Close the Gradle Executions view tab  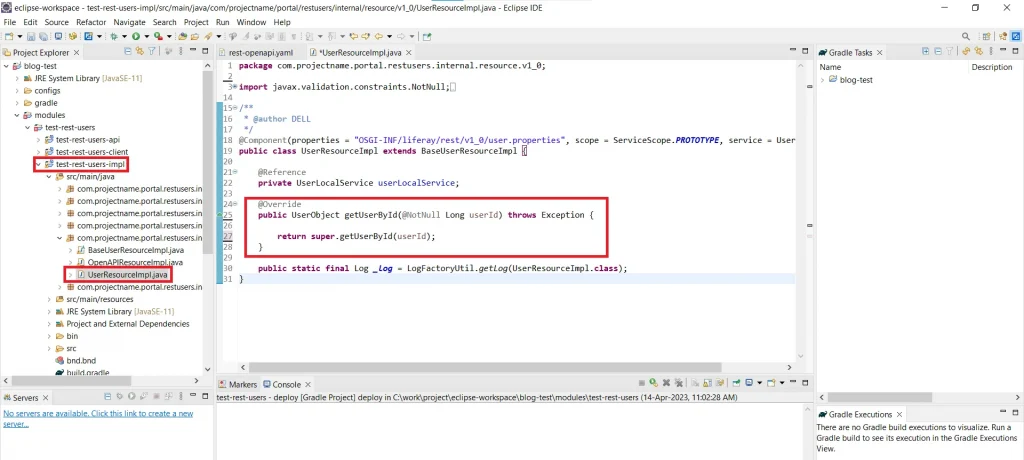(x=899, y=414)
